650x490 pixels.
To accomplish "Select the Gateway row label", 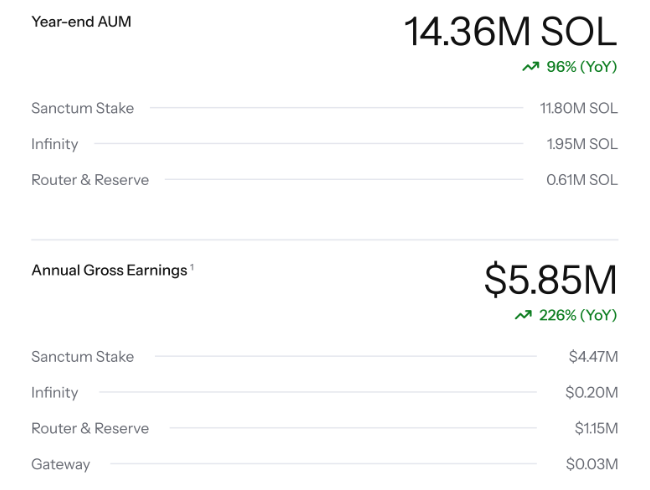I will [x=60, y=464].
